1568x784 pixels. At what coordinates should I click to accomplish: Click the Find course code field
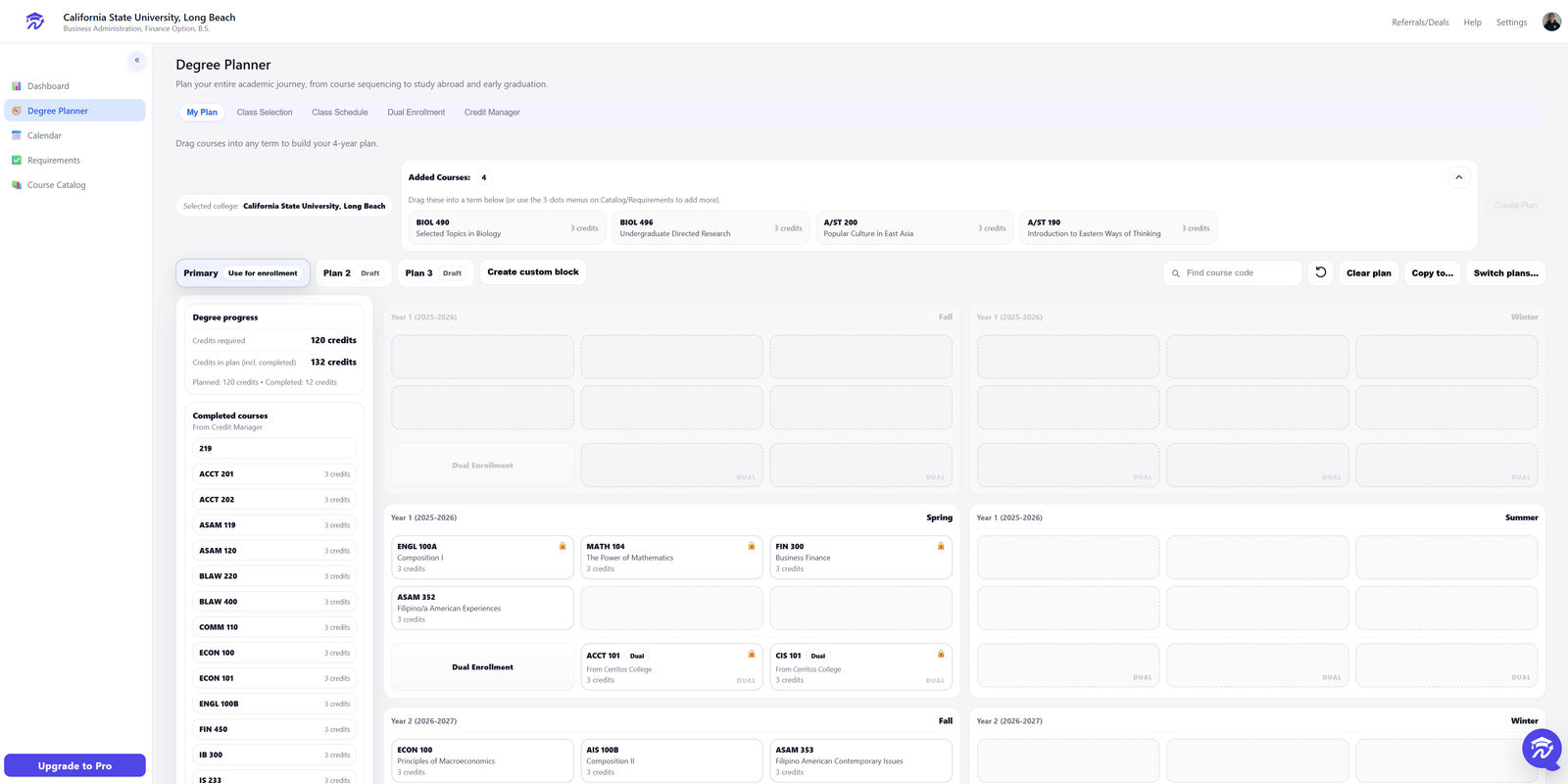tap(1233, 273)
